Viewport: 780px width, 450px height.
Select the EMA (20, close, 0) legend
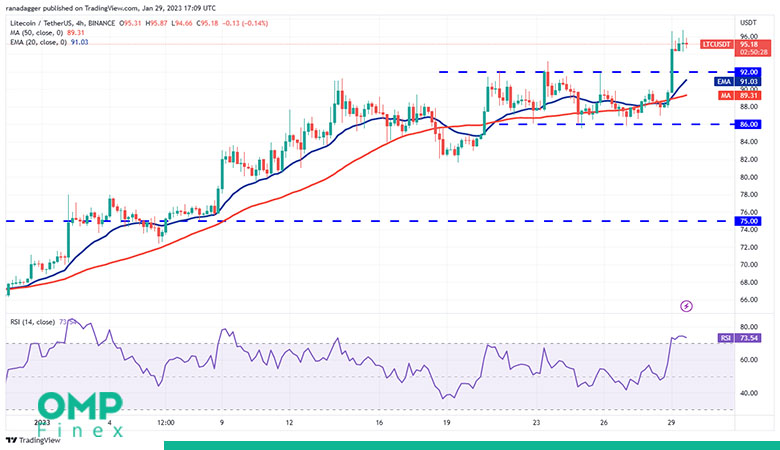(38, 42)
